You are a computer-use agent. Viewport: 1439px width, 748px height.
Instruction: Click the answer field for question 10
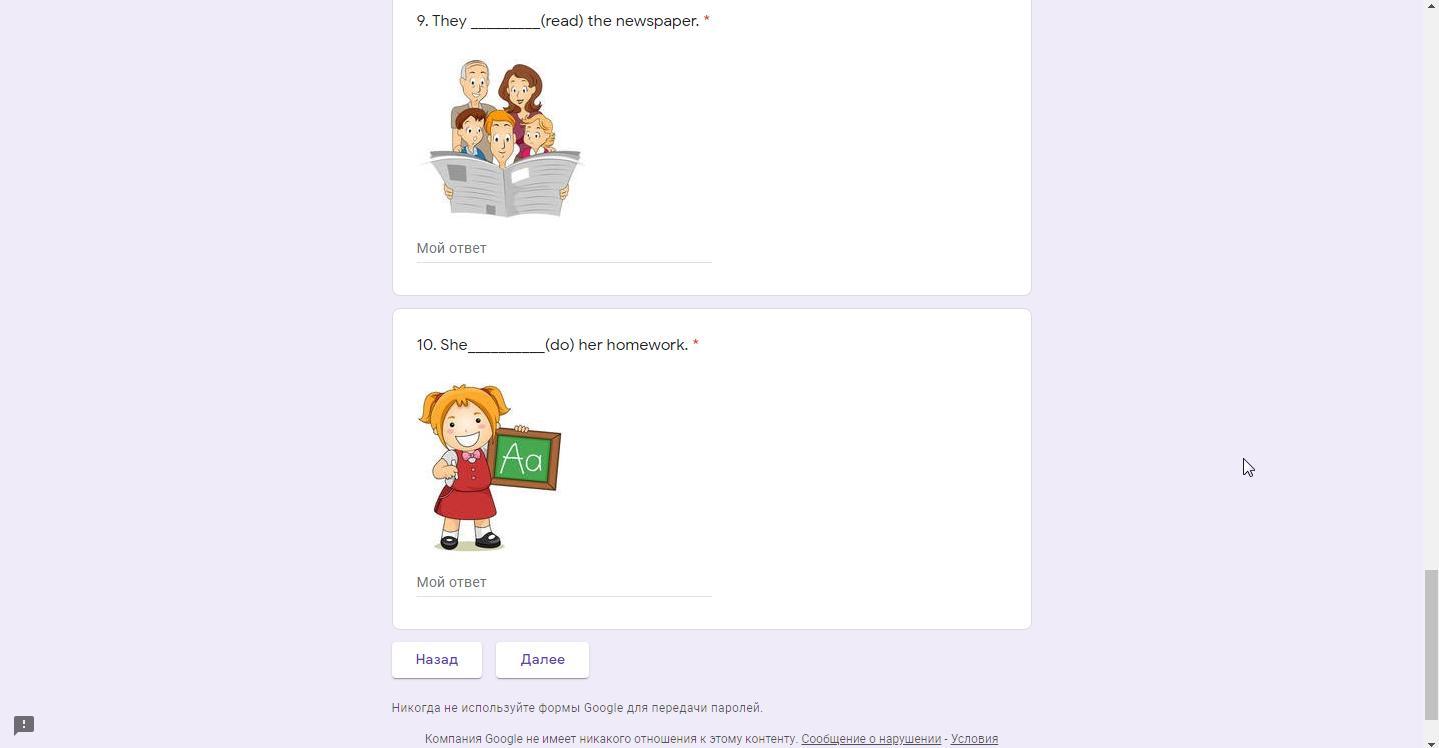tap(564, 582)
